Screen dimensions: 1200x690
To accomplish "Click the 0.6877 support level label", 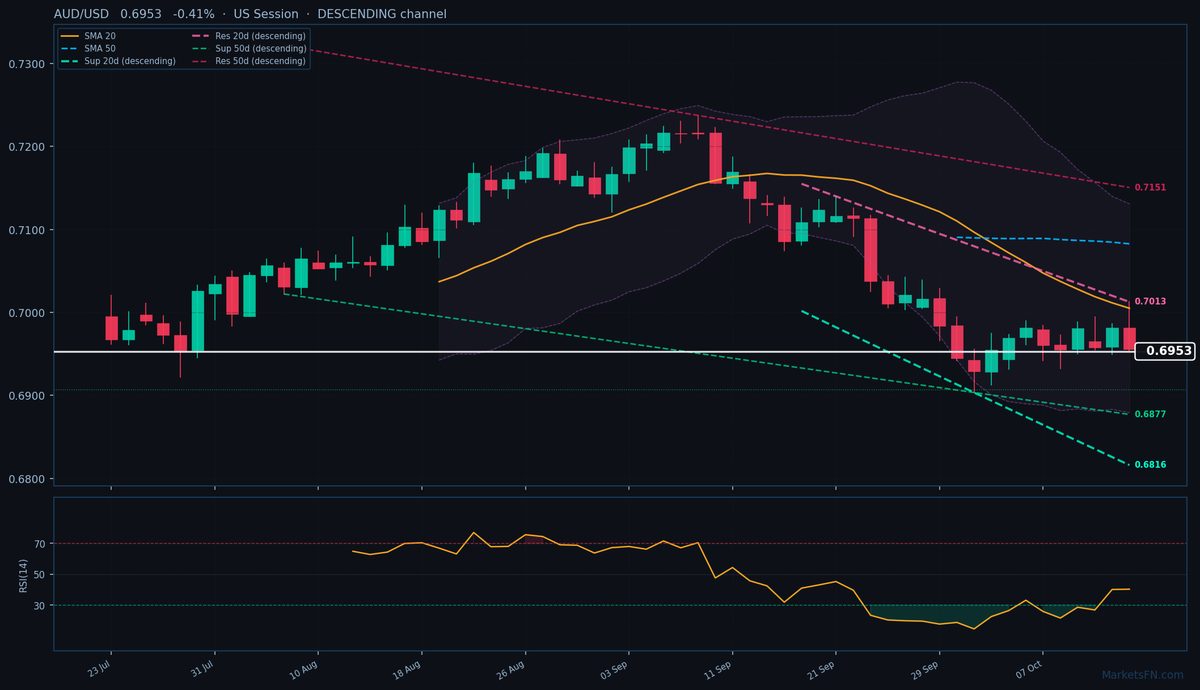I will point(1150,414).
